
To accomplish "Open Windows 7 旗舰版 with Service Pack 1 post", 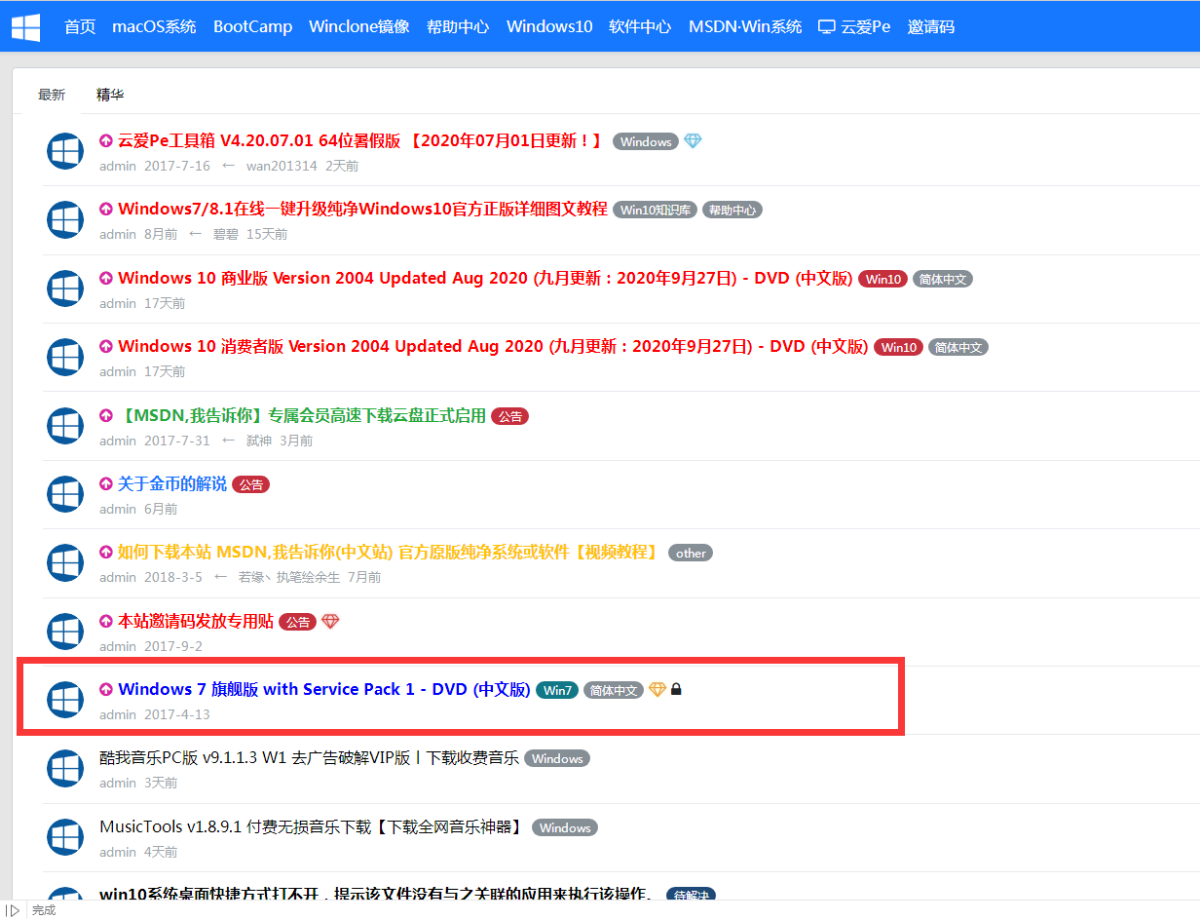I will point(323,689).
